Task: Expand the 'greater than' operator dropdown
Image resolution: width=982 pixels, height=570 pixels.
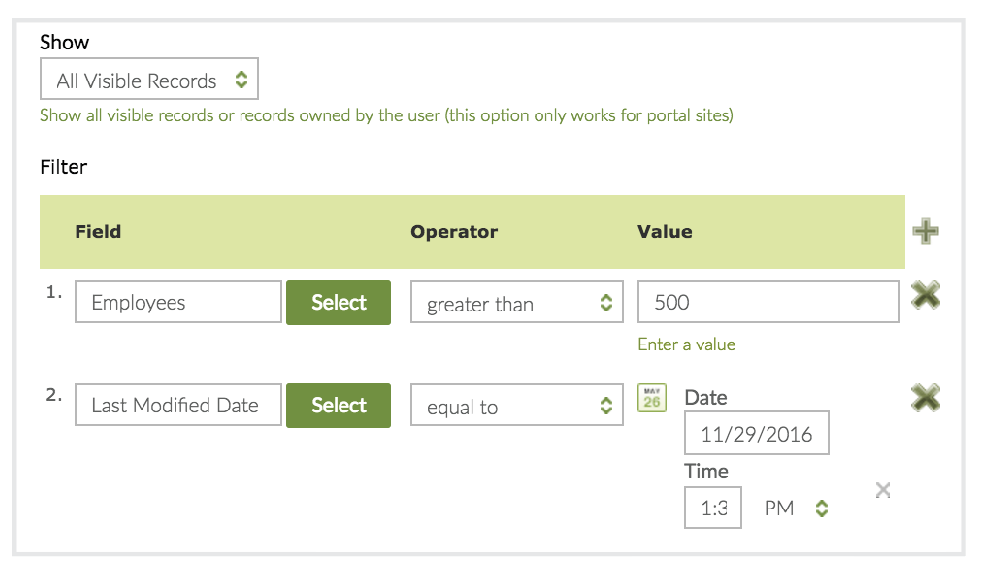Action: (x=516, y=303)
